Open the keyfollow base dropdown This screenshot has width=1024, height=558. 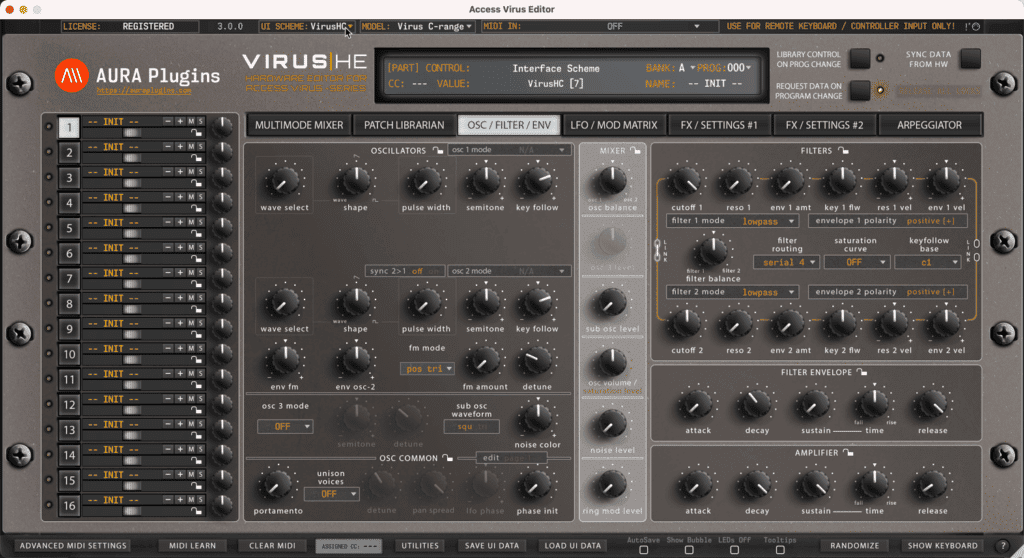[927, 262]
